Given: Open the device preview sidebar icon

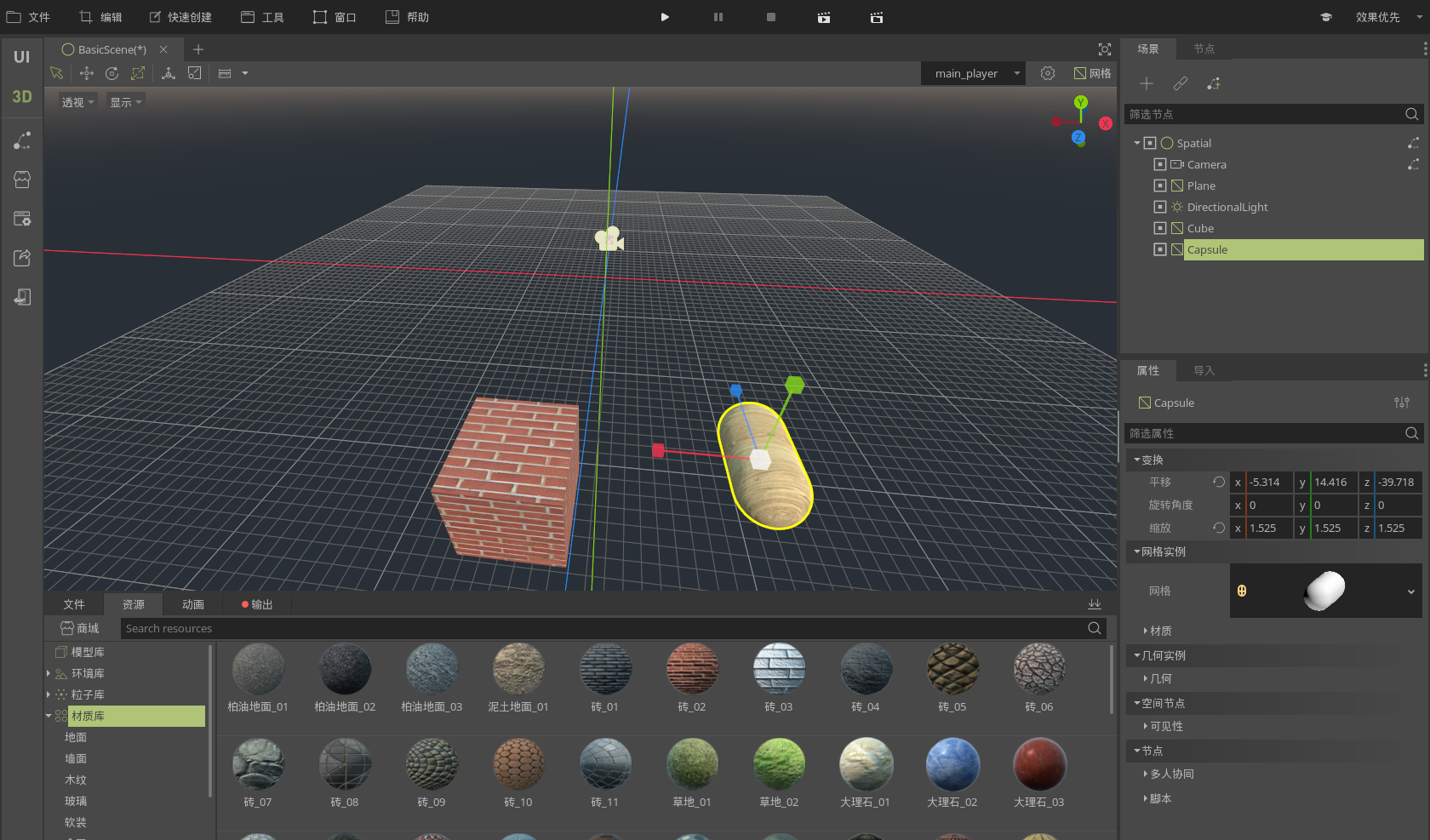Looking at the screenshot, I should (x=22, y=297).
